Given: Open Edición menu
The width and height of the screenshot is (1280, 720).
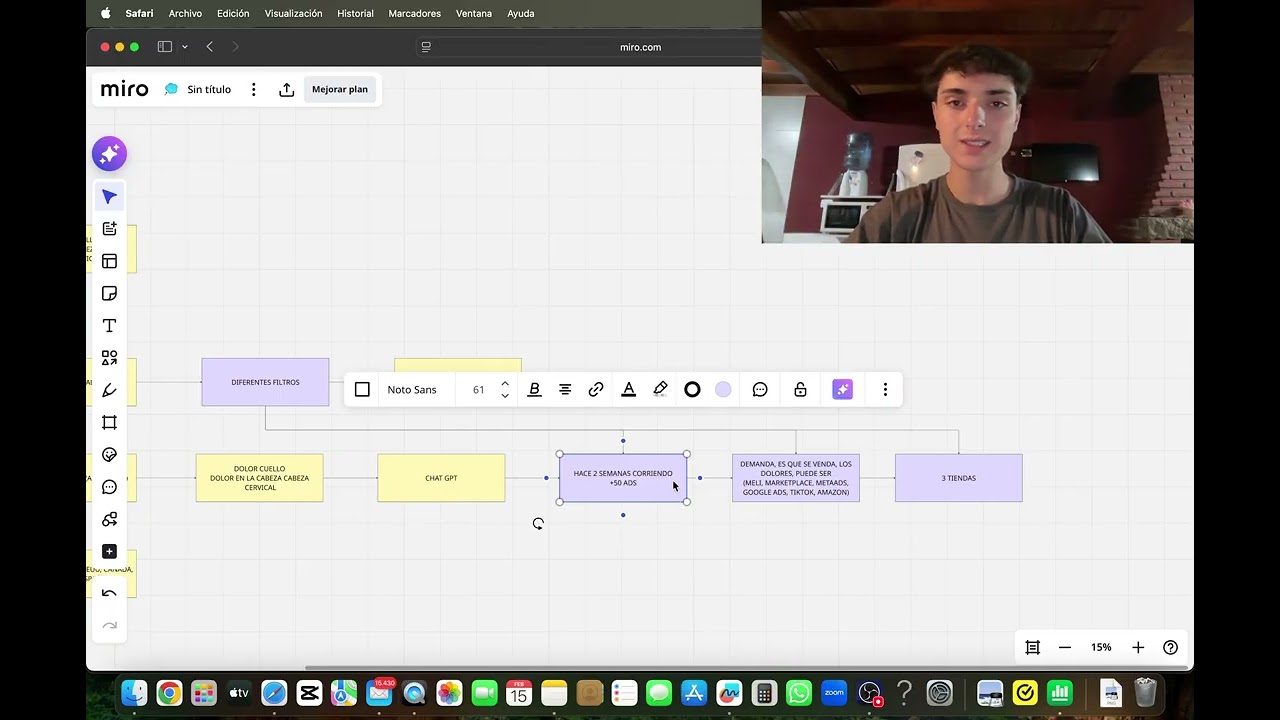Looking at the screenshot, I should pyautogui.click(x=233, y=13).
